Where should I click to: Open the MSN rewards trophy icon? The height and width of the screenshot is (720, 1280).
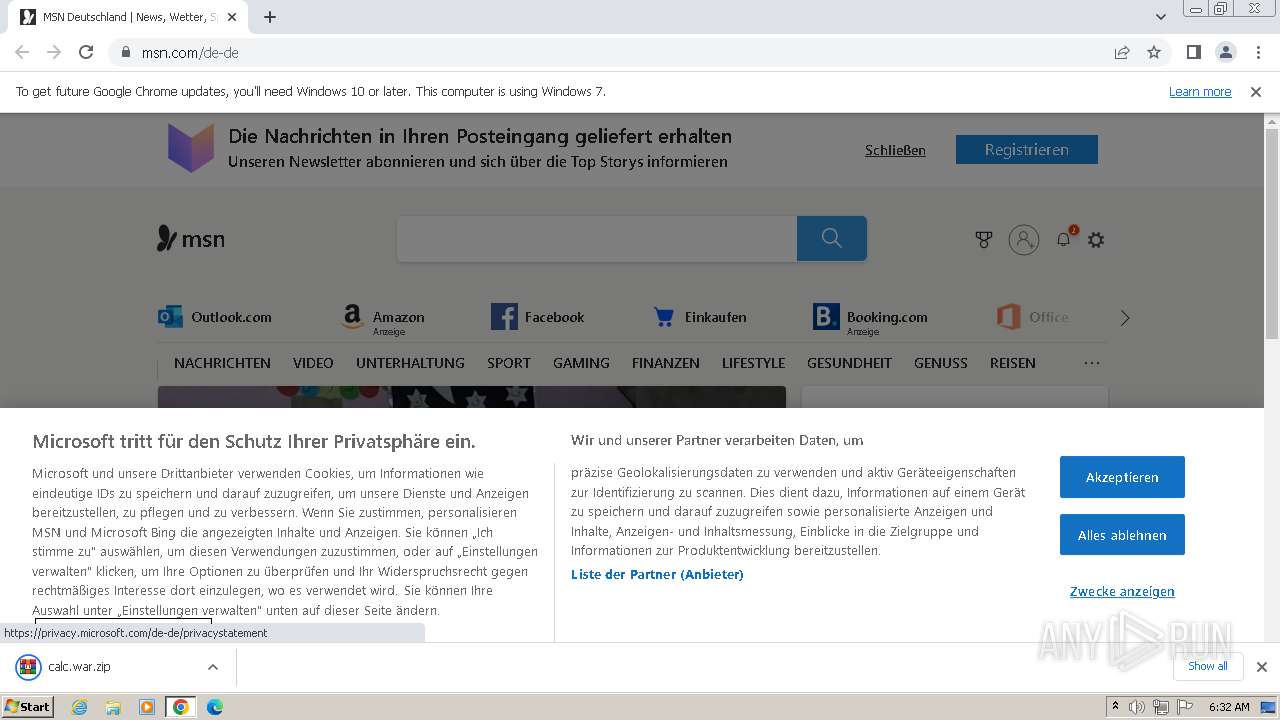coord(984,240)
